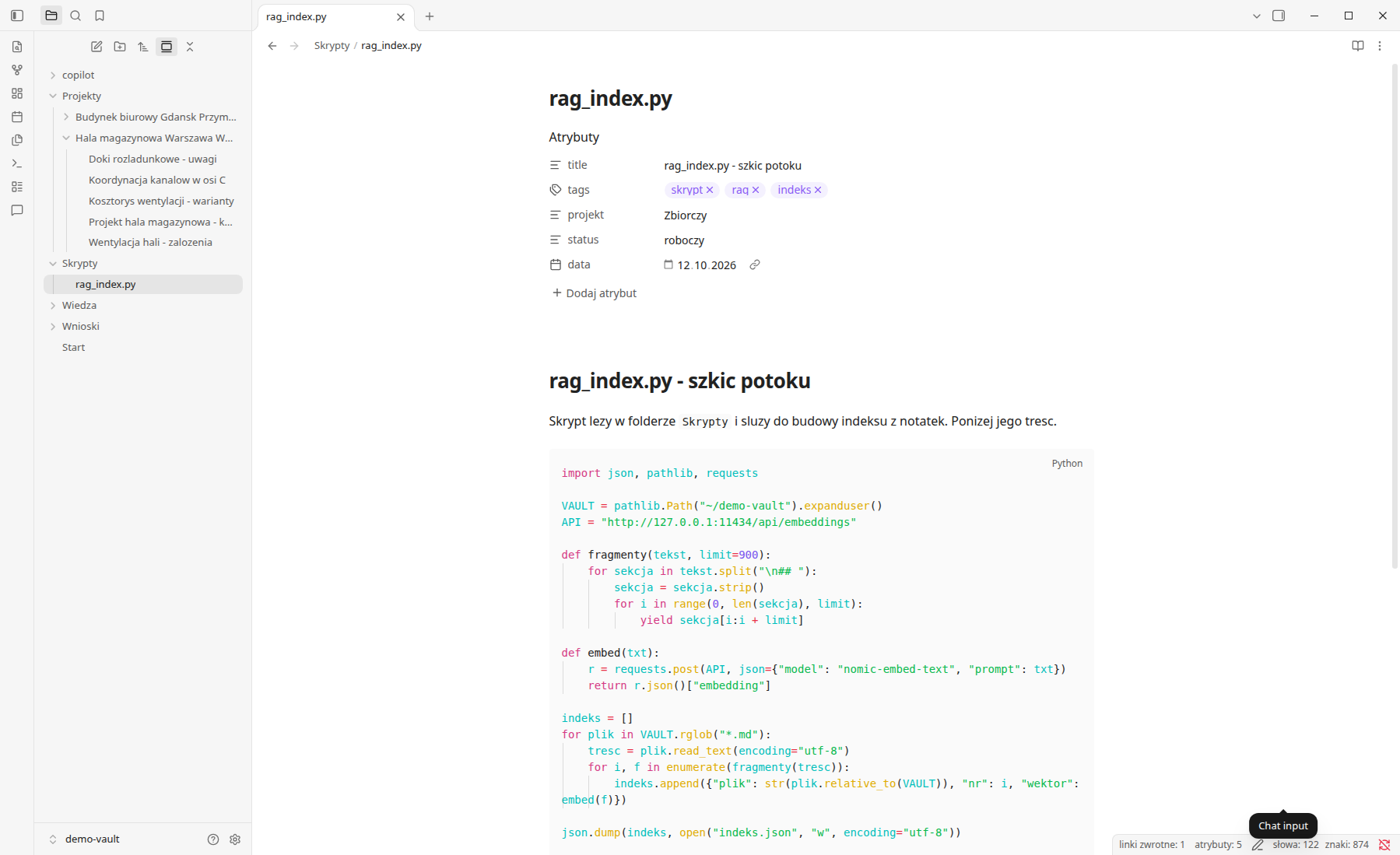Viewport: 1400px width, 855px height.
Task: Change sort order icon
Action: coord(143,47)
